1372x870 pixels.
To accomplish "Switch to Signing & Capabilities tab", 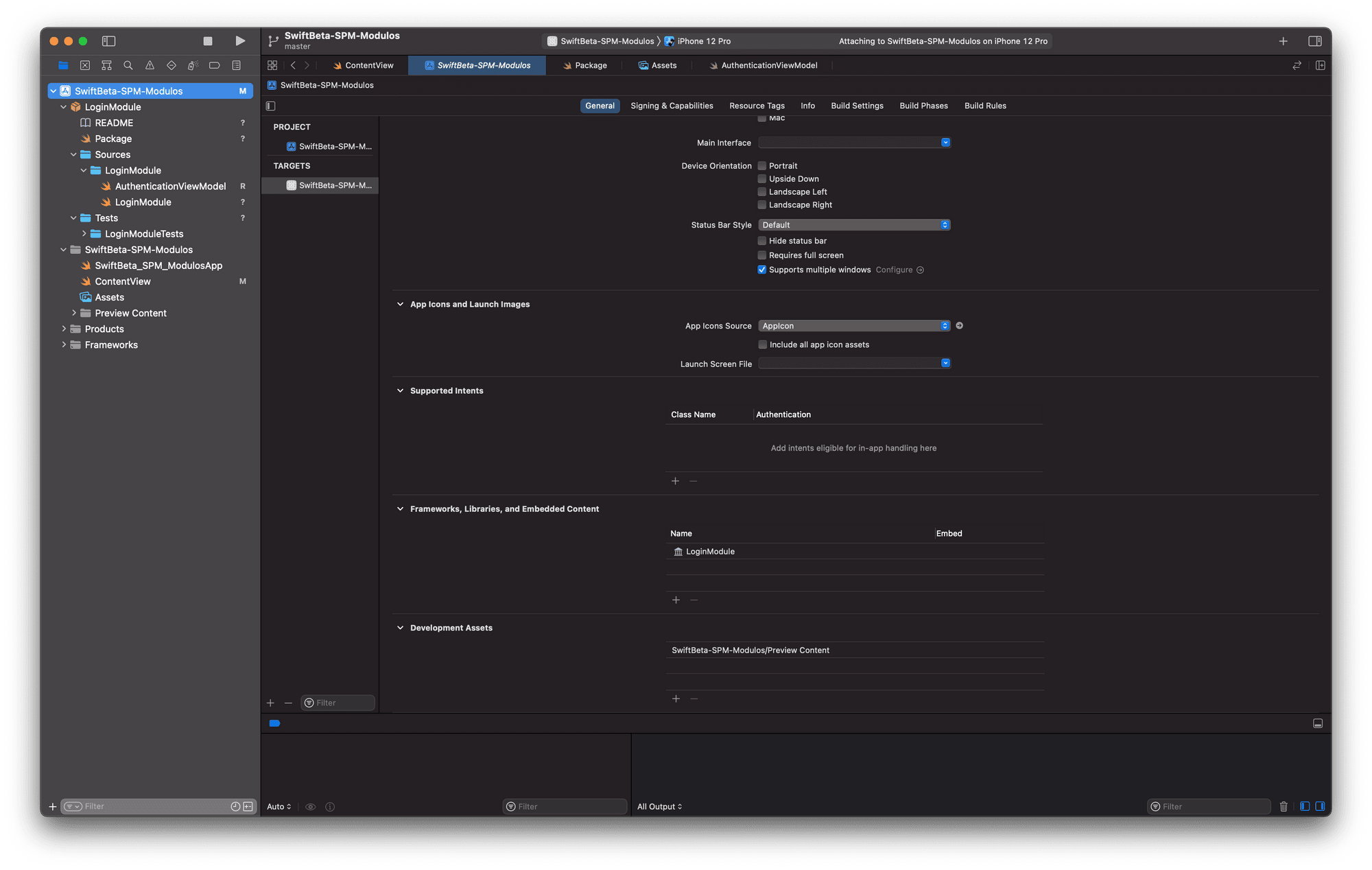I will click(672, 106).
